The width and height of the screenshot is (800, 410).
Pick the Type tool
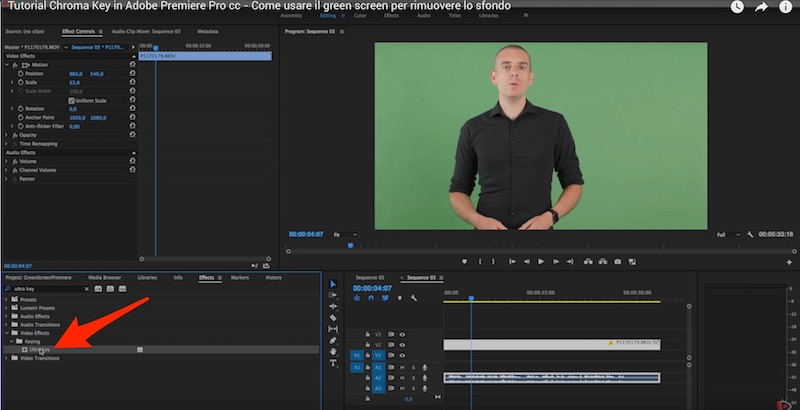(x=334, y=362)
